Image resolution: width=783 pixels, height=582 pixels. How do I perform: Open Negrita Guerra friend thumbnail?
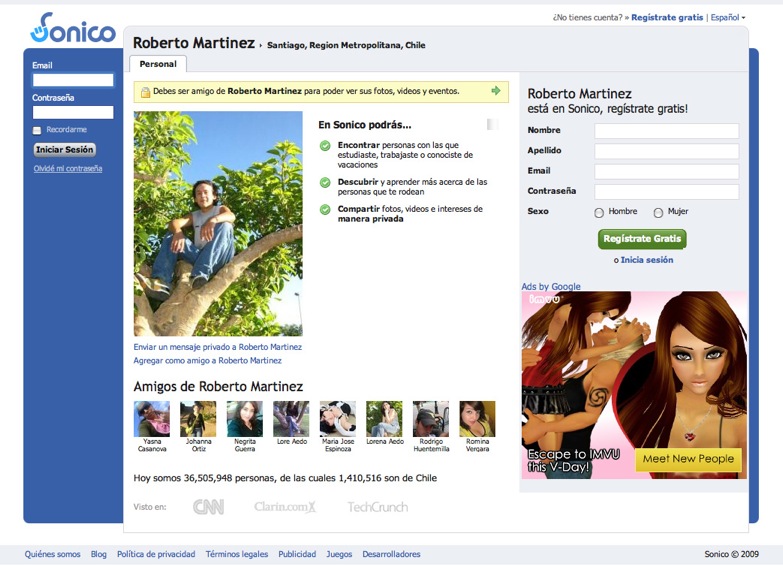coord(245,419)
